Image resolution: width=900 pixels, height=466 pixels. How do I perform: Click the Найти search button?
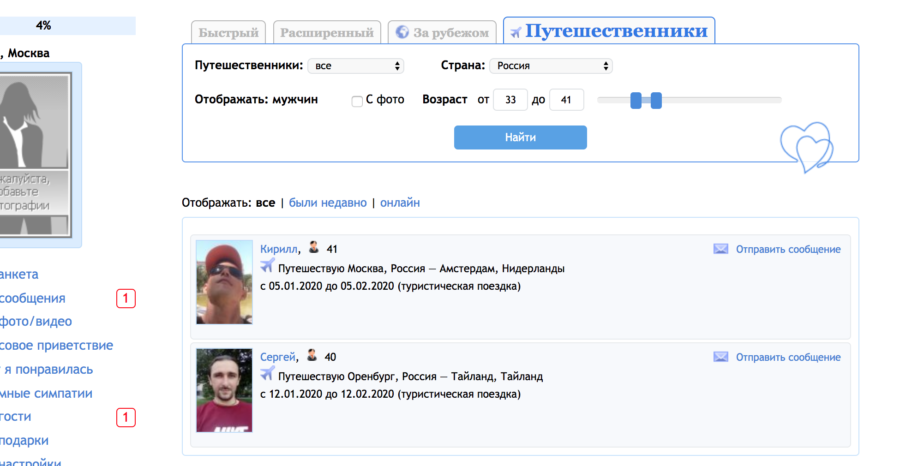point(520,138)
